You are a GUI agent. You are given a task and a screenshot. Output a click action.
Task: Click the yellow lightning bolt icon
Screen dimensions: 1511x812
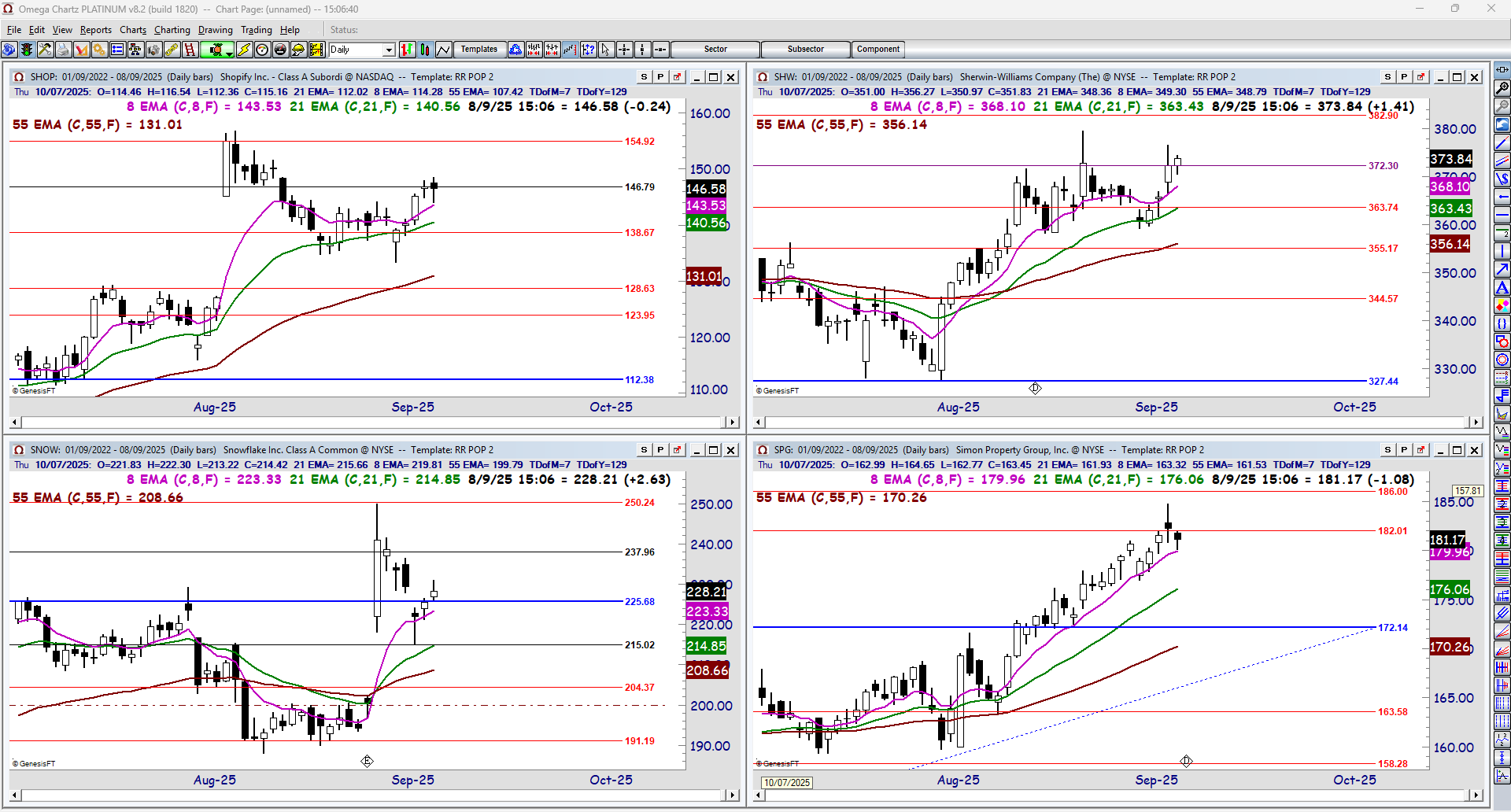pyautogui.click(x=244, y=50)
